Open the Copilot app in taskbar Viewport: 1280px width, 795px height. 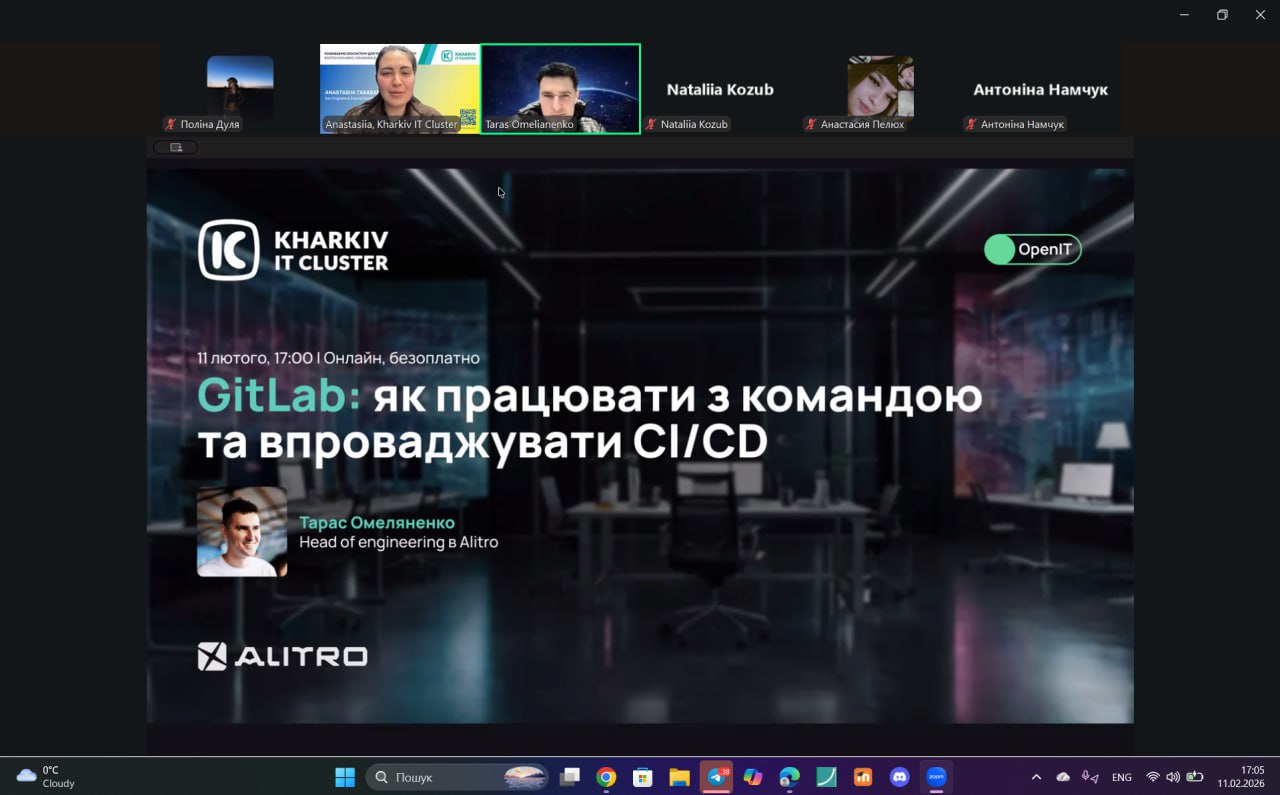pos(753,777)
